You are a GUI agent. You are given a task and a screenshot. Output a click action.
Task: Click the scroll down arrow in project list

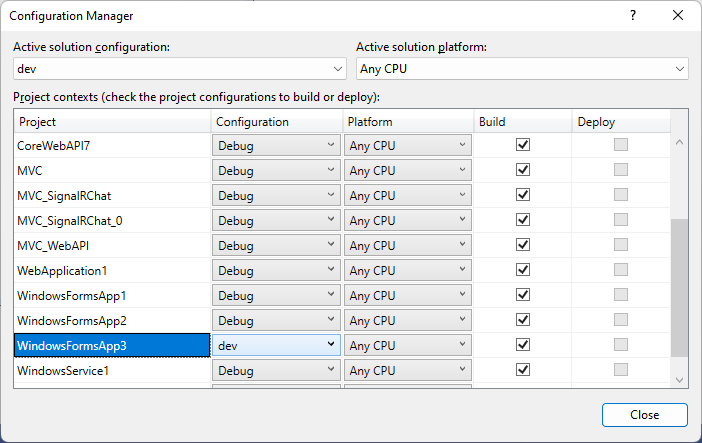tap(679, 380)
